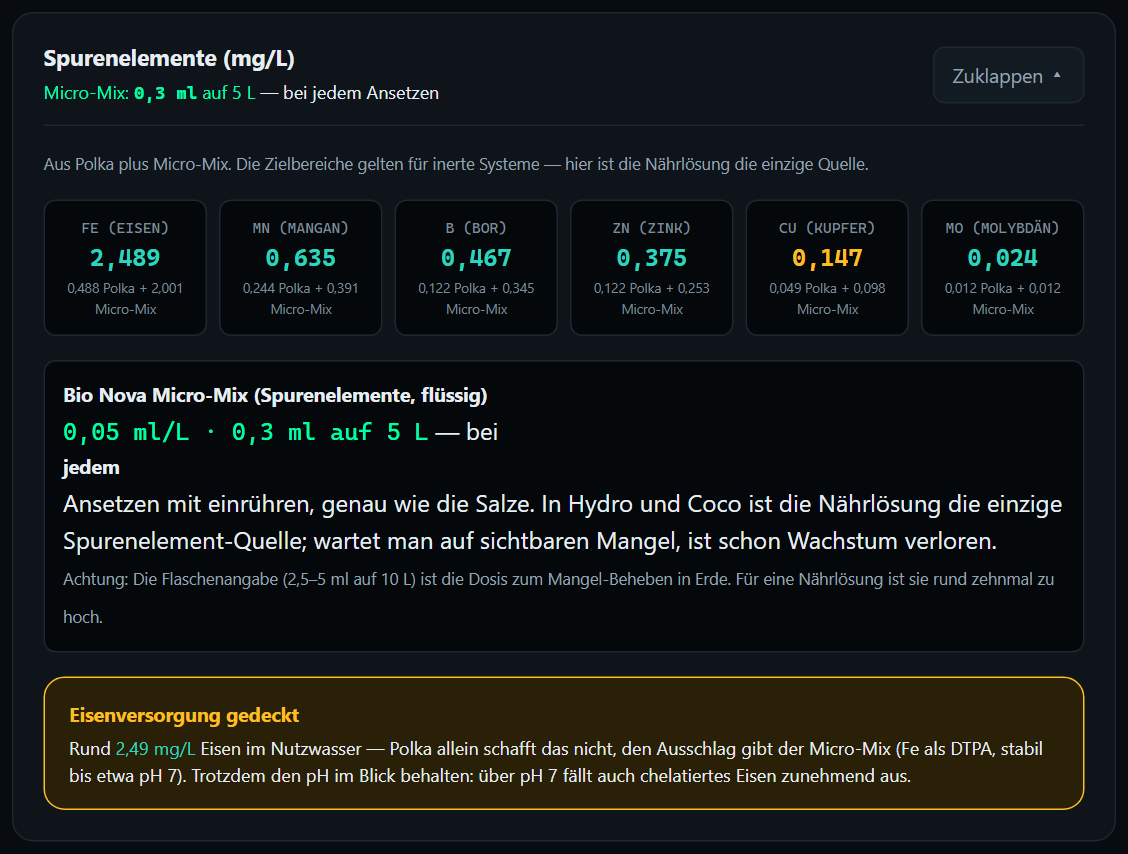Click the 'Aus Polka plus Micro-Mix' description line
This screenshot has height=854, width=1128.
(456, 164)
